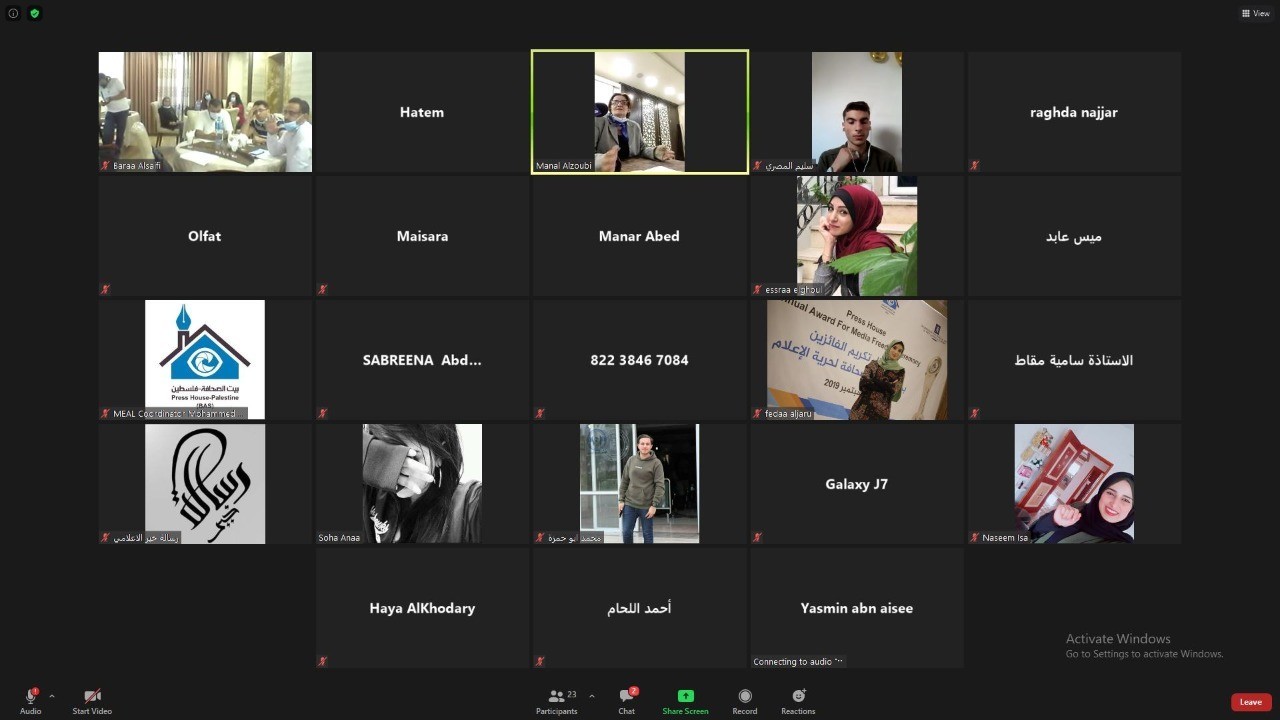
Task: Start recording with the Record icon
Action: [x=744, y=701]
